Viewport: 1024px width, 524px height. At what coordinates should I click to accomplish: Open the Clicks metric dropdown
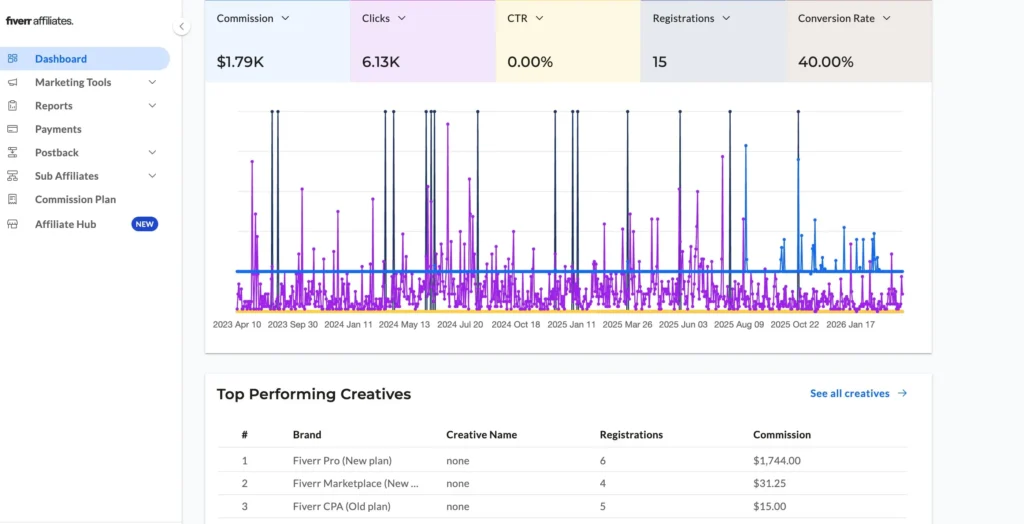point(402,18)
